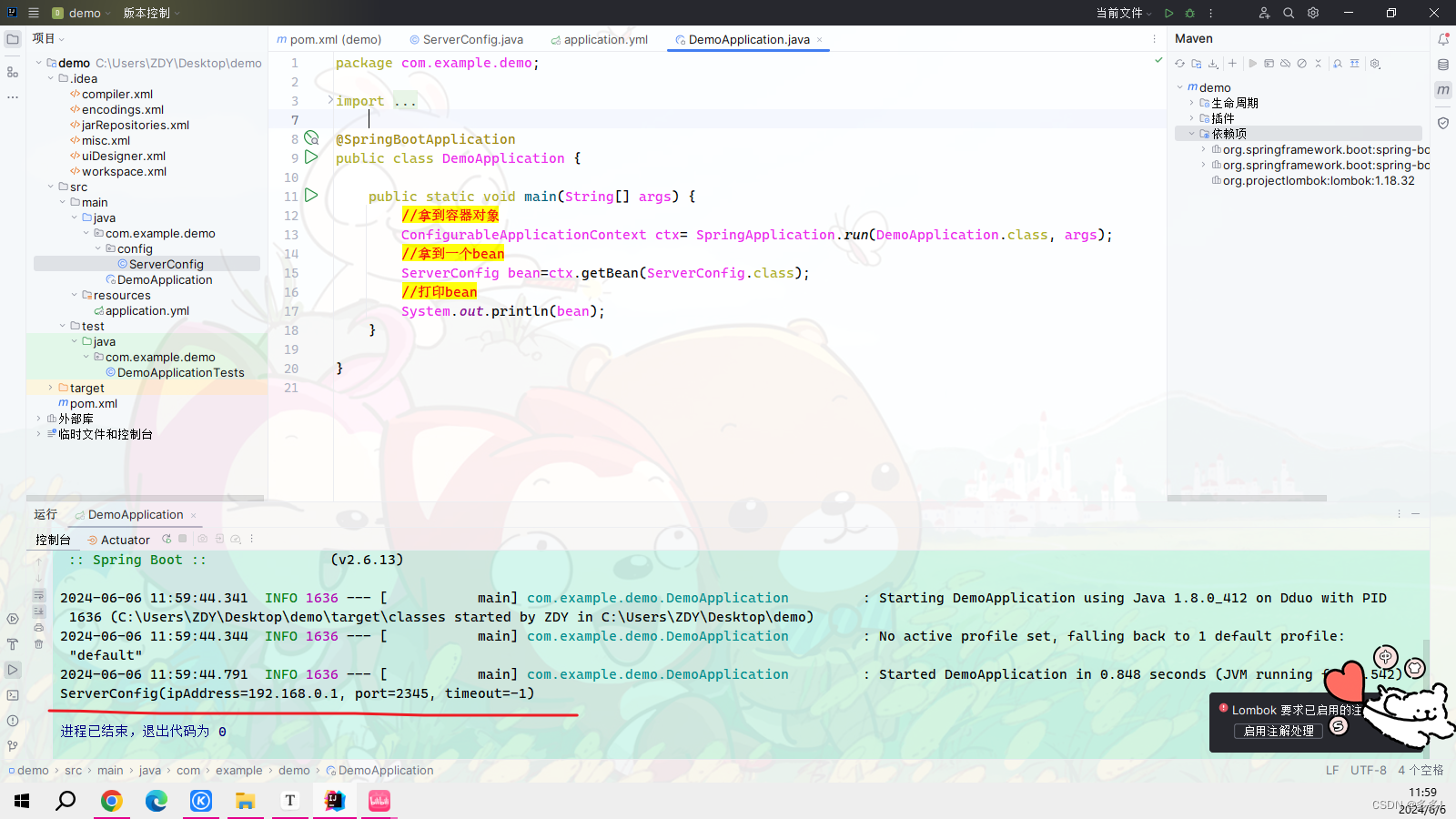Viewport: 1456px width, 819px height.
Task: Launch Chrome from the Windows taskbar
Action: (111, 801)
